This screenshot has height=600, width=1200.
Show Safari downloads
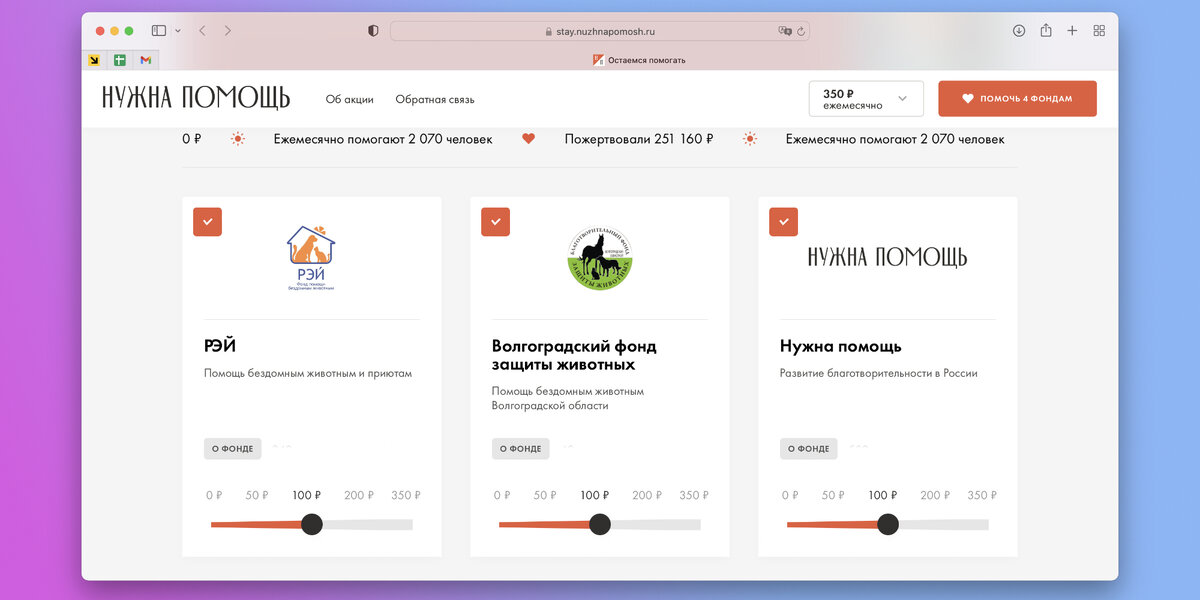1019,31
